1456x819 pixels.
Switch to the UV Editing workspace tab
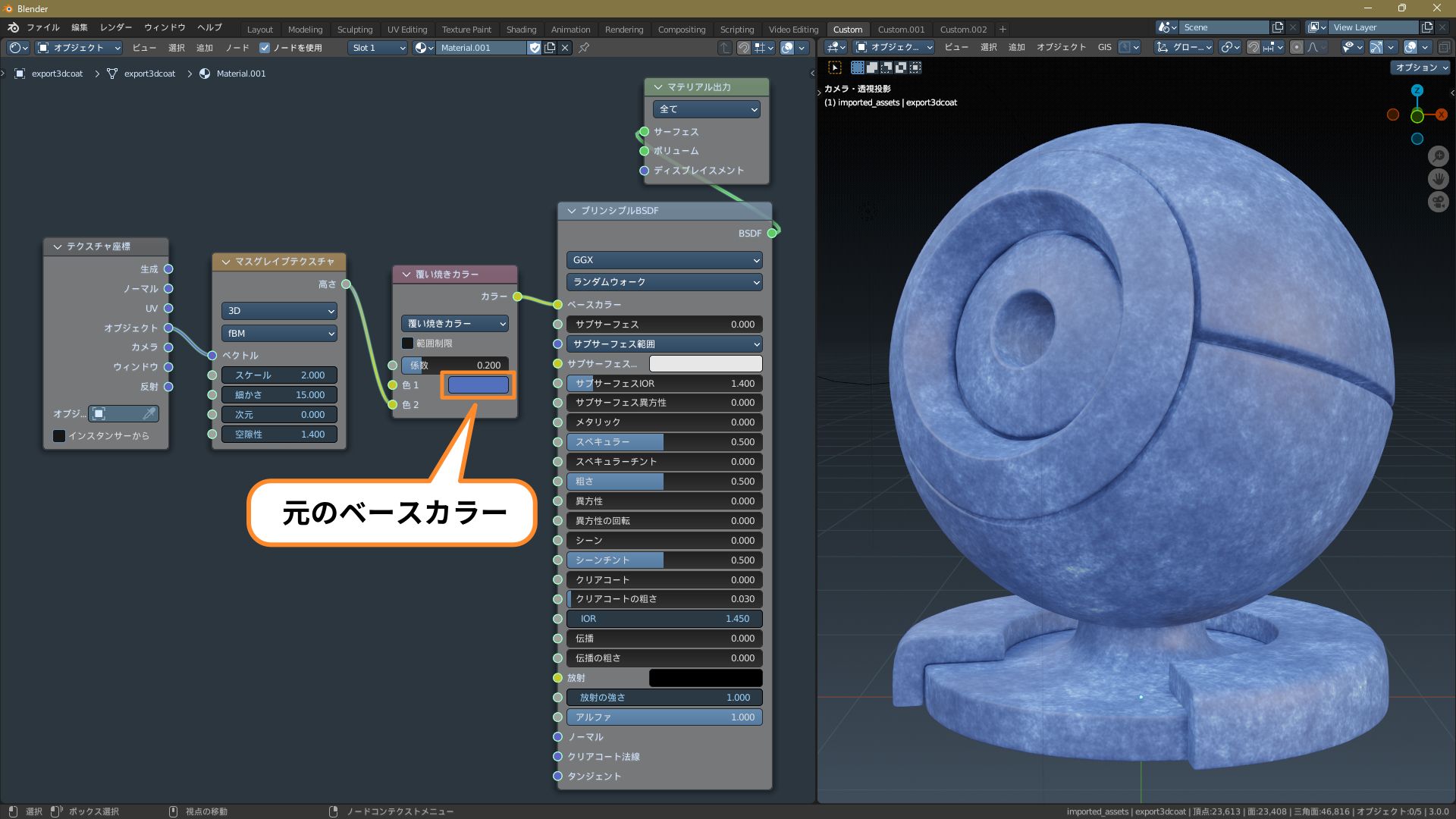(407, 30)
